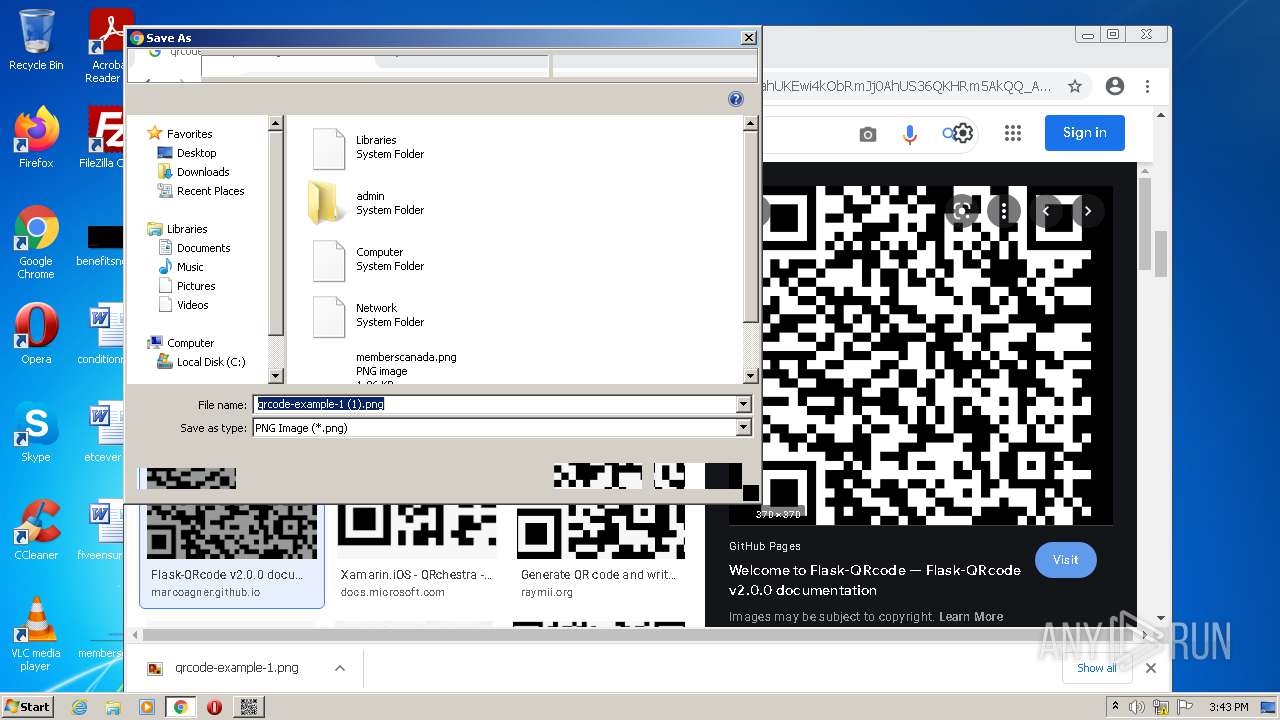Open Welcome to Flask-QRcode documentation link
The height and width of the screenshot is (720, 1280).
(x=875, y=580)
